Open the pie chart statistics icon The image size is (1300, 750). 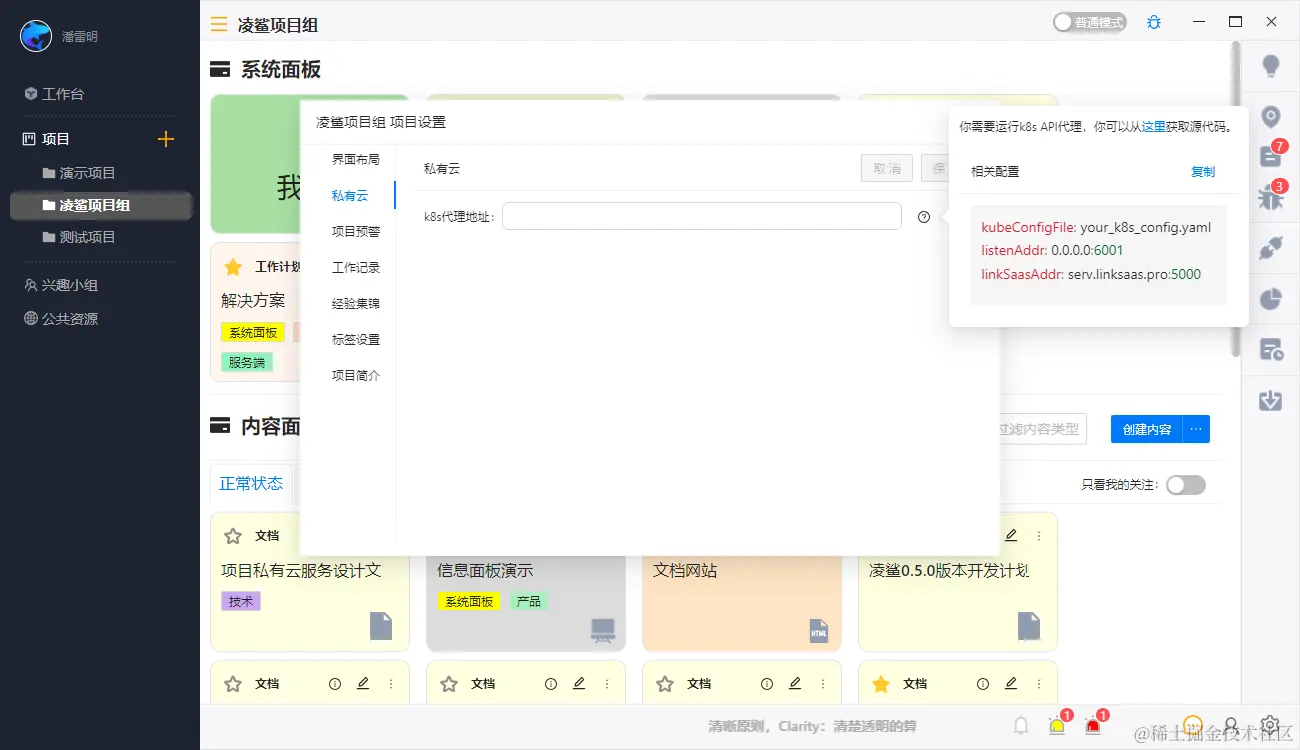coord(1271,299)
